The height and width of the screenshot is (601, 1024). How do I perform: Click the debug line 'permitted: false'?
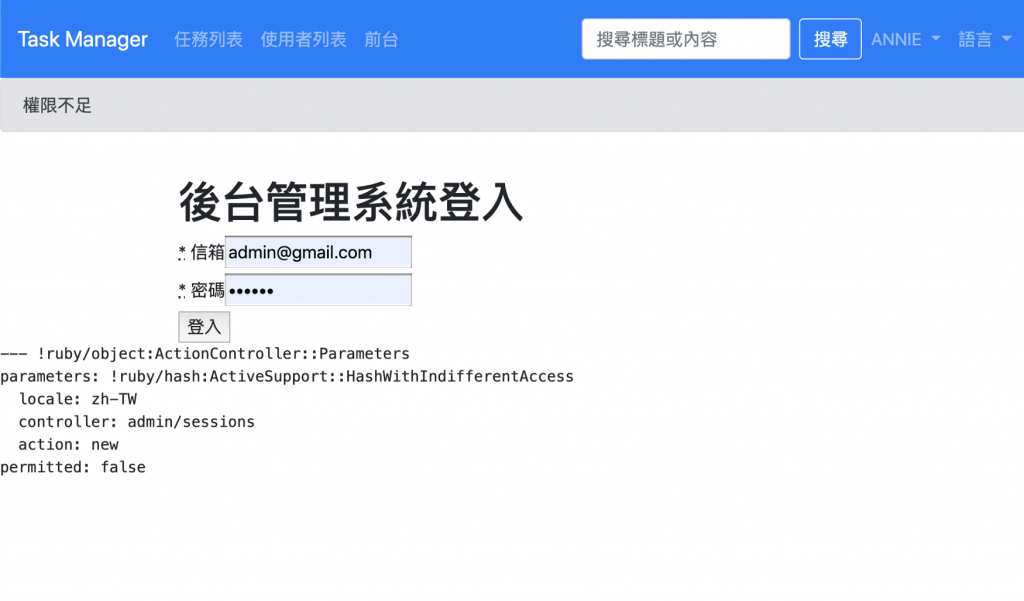coord(72,468)
